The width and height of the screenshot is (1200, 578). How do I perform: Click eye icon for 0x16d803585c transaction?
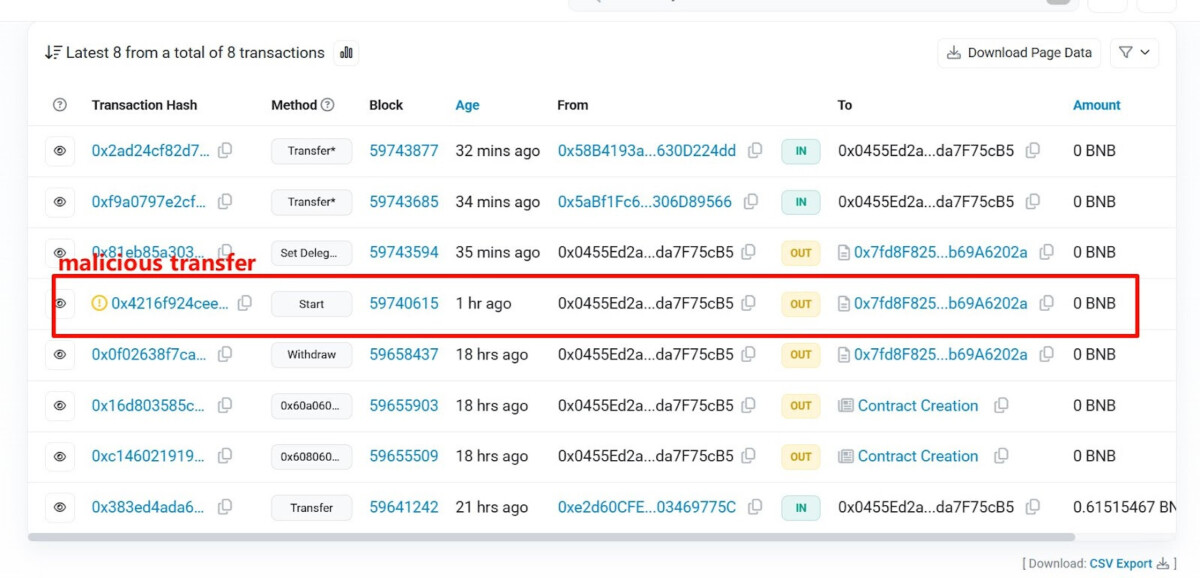(60, 405)
